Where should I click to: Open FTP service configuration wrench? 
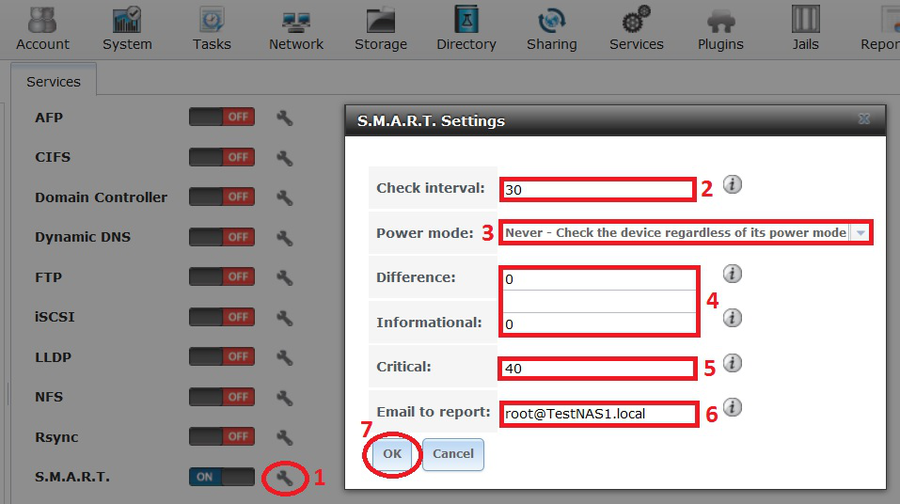285,278
